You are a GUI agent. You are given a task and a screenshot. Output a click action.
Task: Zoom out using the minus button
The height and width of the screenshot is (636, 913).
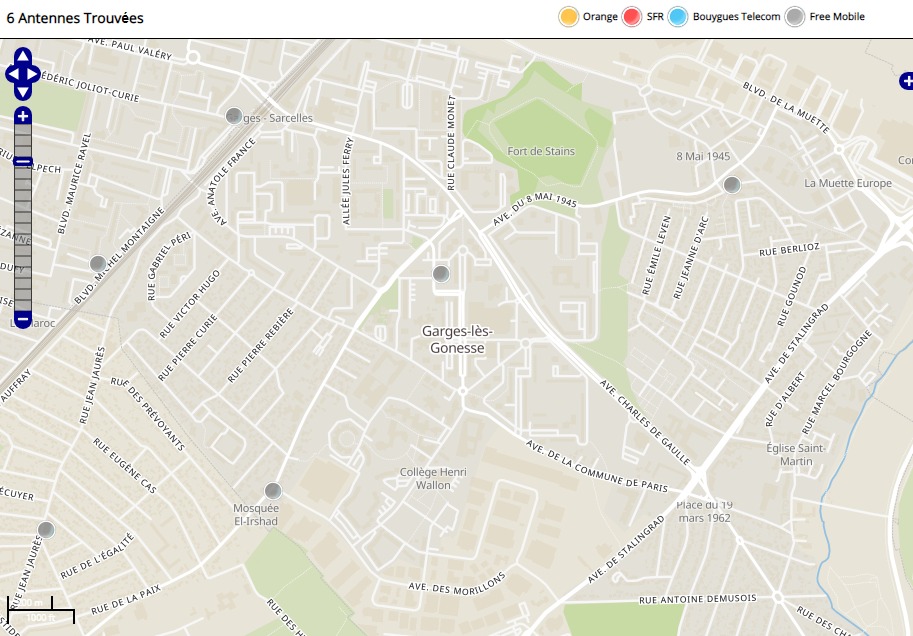tap(23, 320)
